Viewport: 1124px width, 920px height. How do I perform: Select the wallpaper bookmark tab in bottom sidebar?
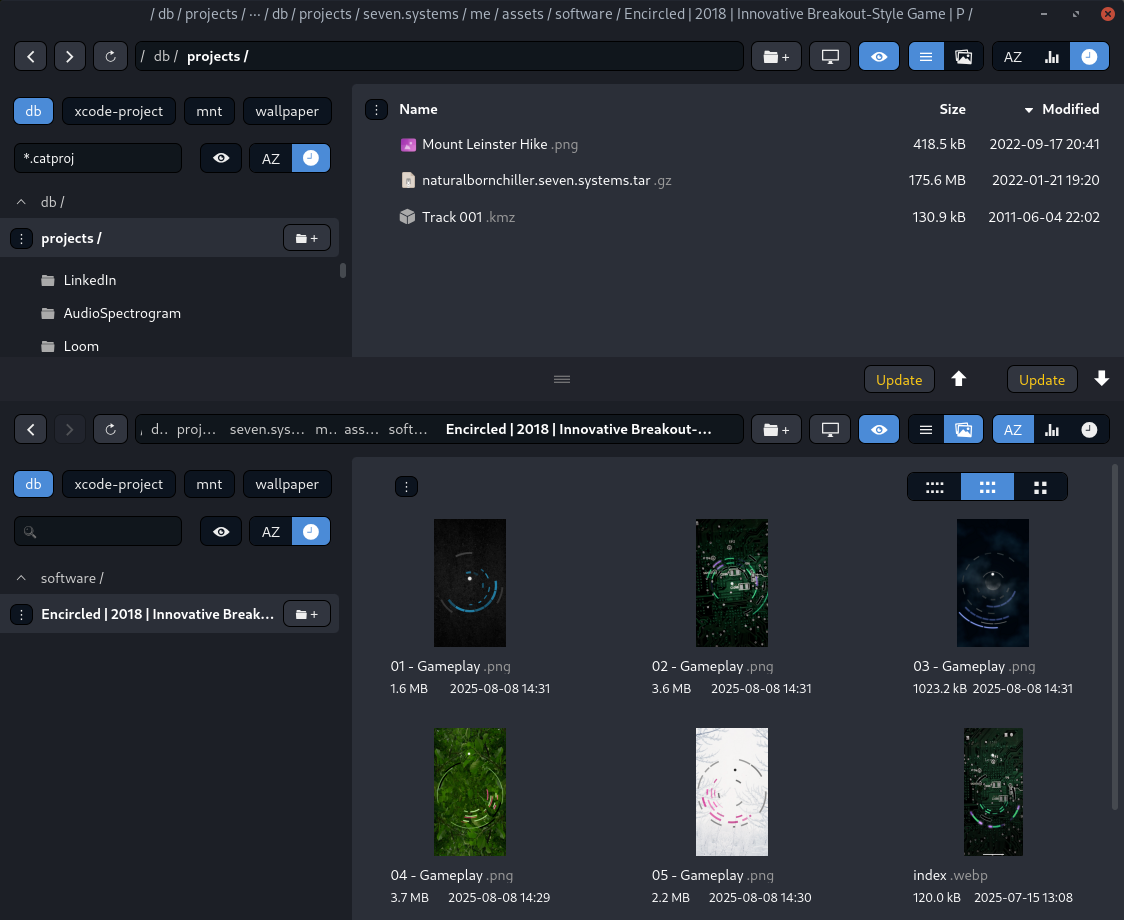coord(287,484)
